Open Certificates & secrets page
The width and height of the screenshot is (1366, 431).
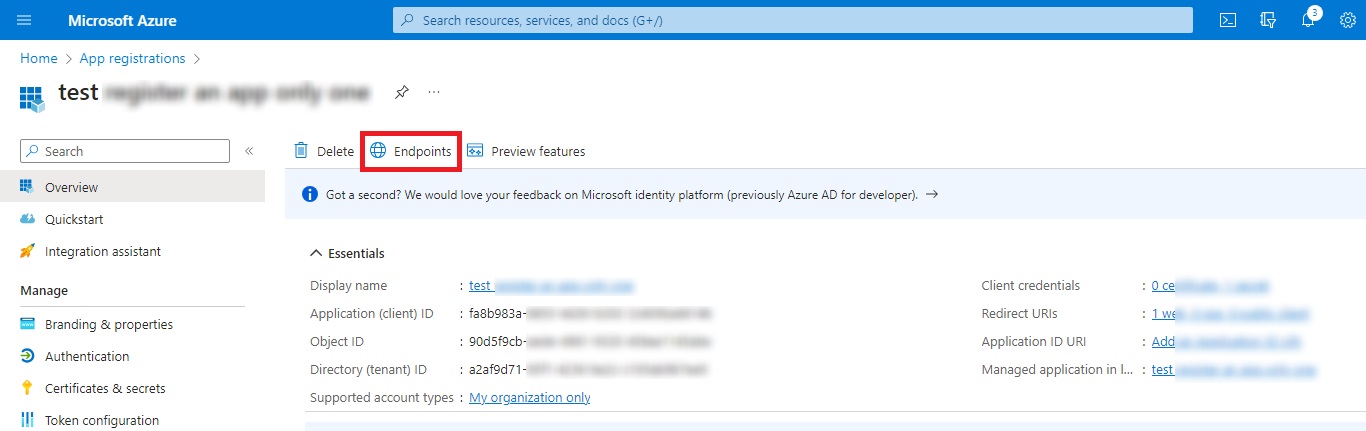[x=105, y=388]
